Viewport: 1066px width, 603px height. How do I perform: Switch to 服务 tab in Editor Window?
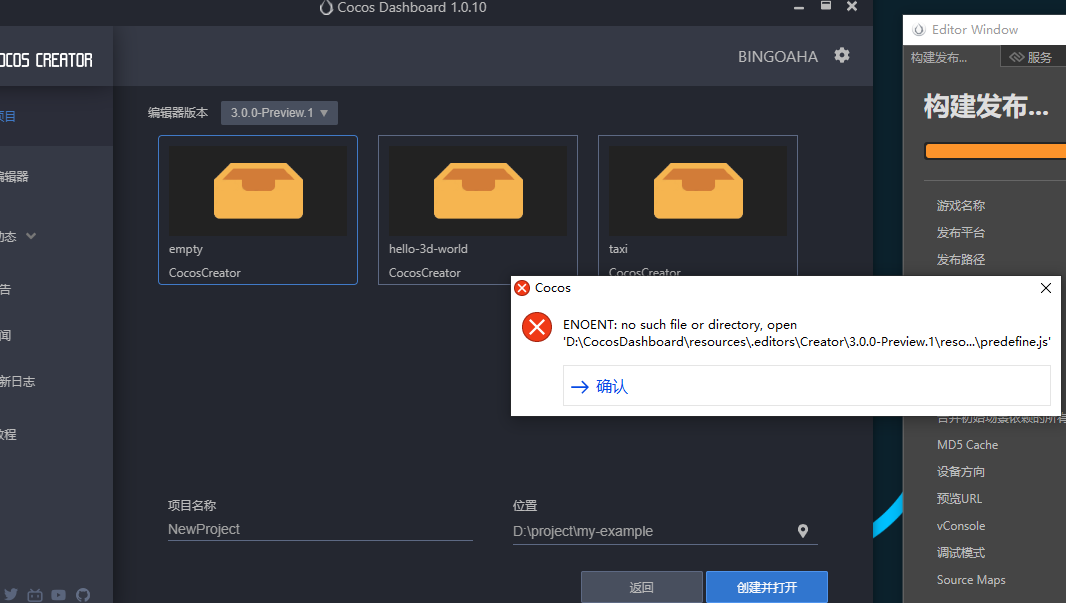[x=1033, y=57]
